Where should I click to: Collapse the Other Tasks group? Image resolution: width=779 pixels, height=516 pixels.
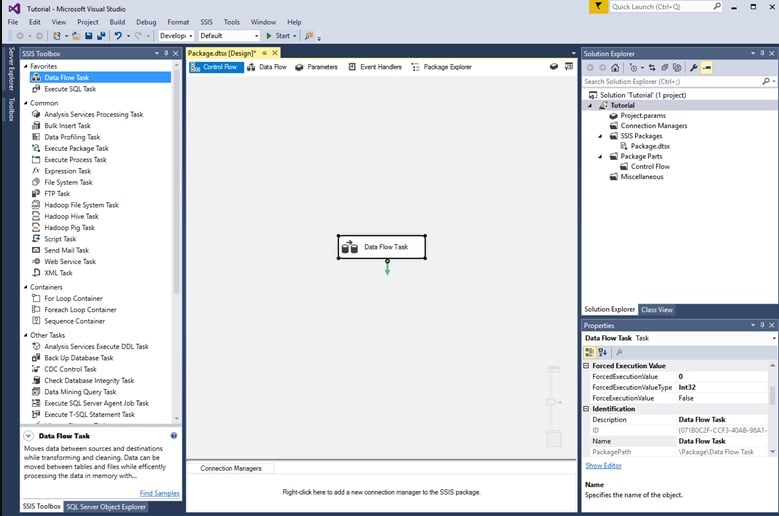26,335
